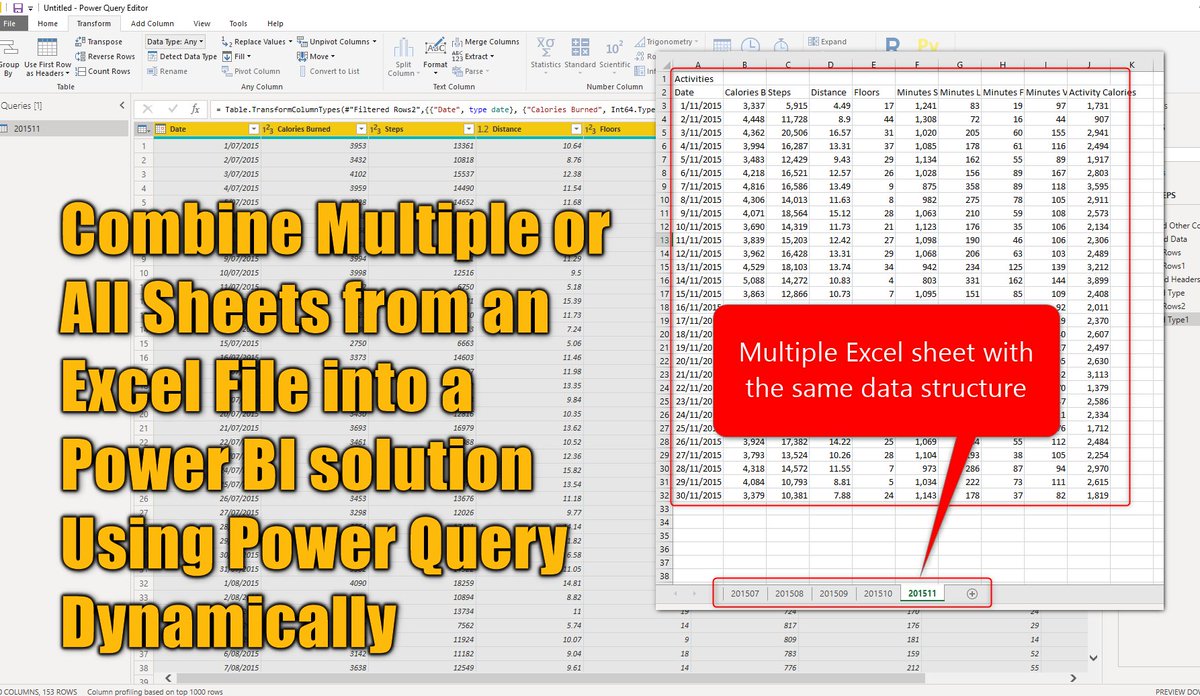Image resolution: width=1200 pixels, height=696 pixels.
Task: Click the Power Query scroll down arrow
Action: 1095,660
